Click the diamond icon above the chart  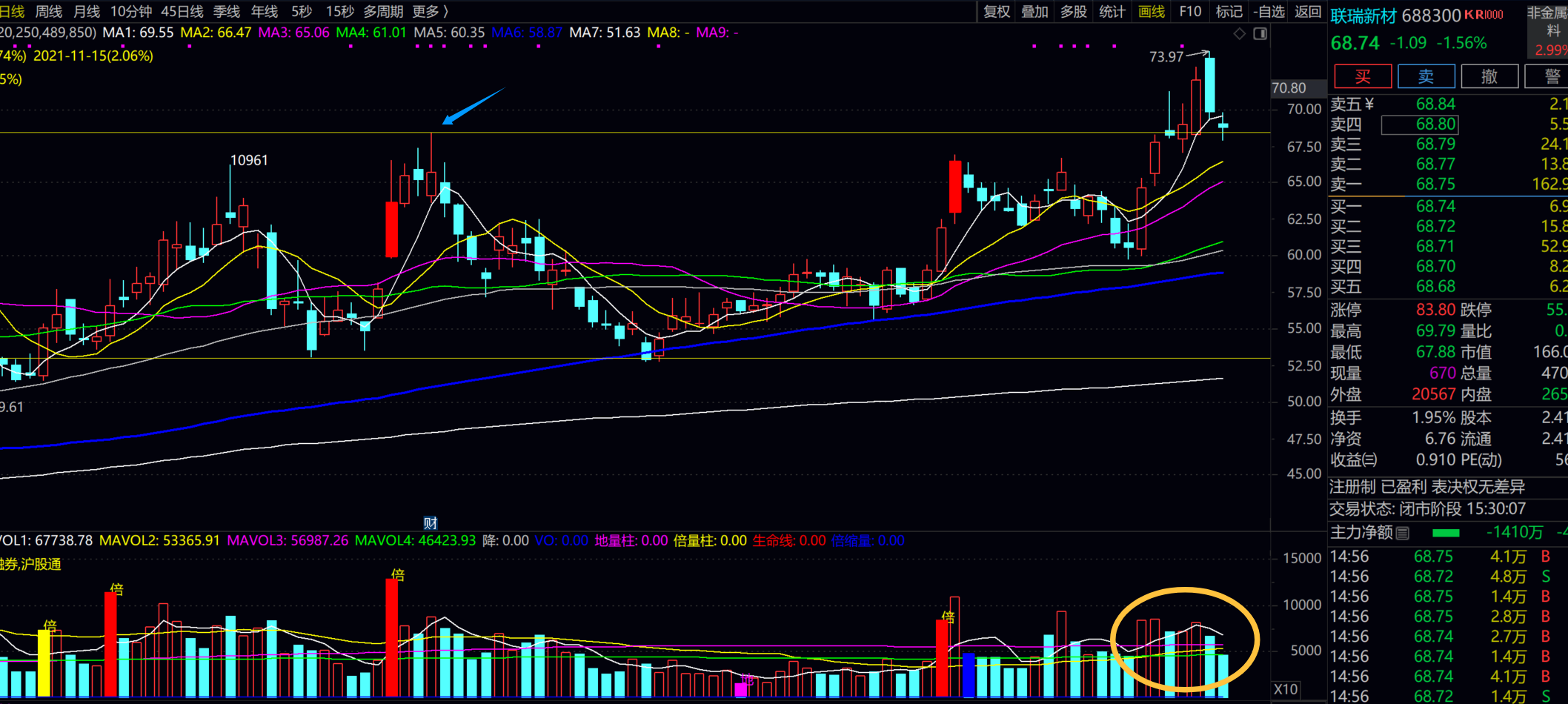pos(1239,34)
